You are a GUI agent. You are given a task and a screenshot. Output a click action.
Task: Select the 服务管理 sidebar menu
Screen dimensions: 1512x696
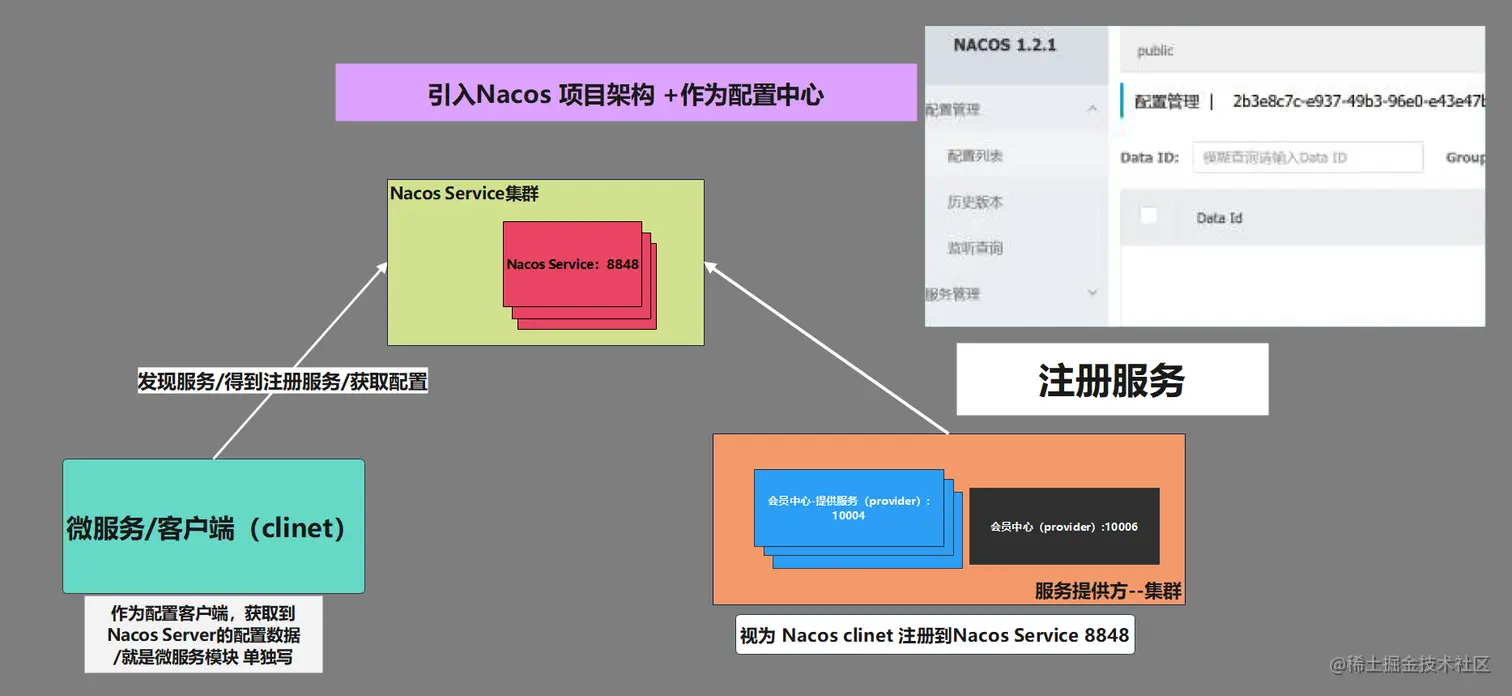pyautogui.click(x=953, y=294)
